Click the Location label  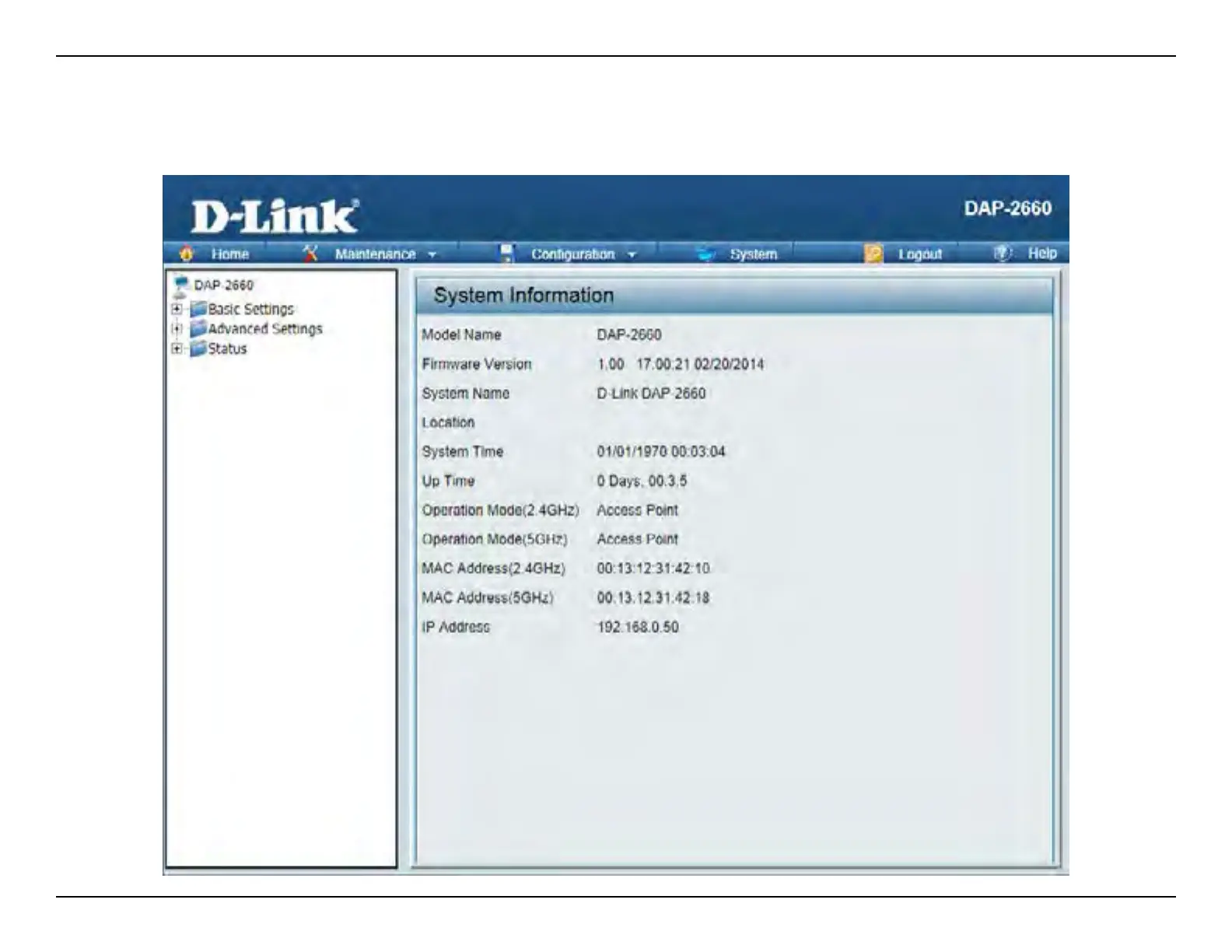(x=448, y=423)
